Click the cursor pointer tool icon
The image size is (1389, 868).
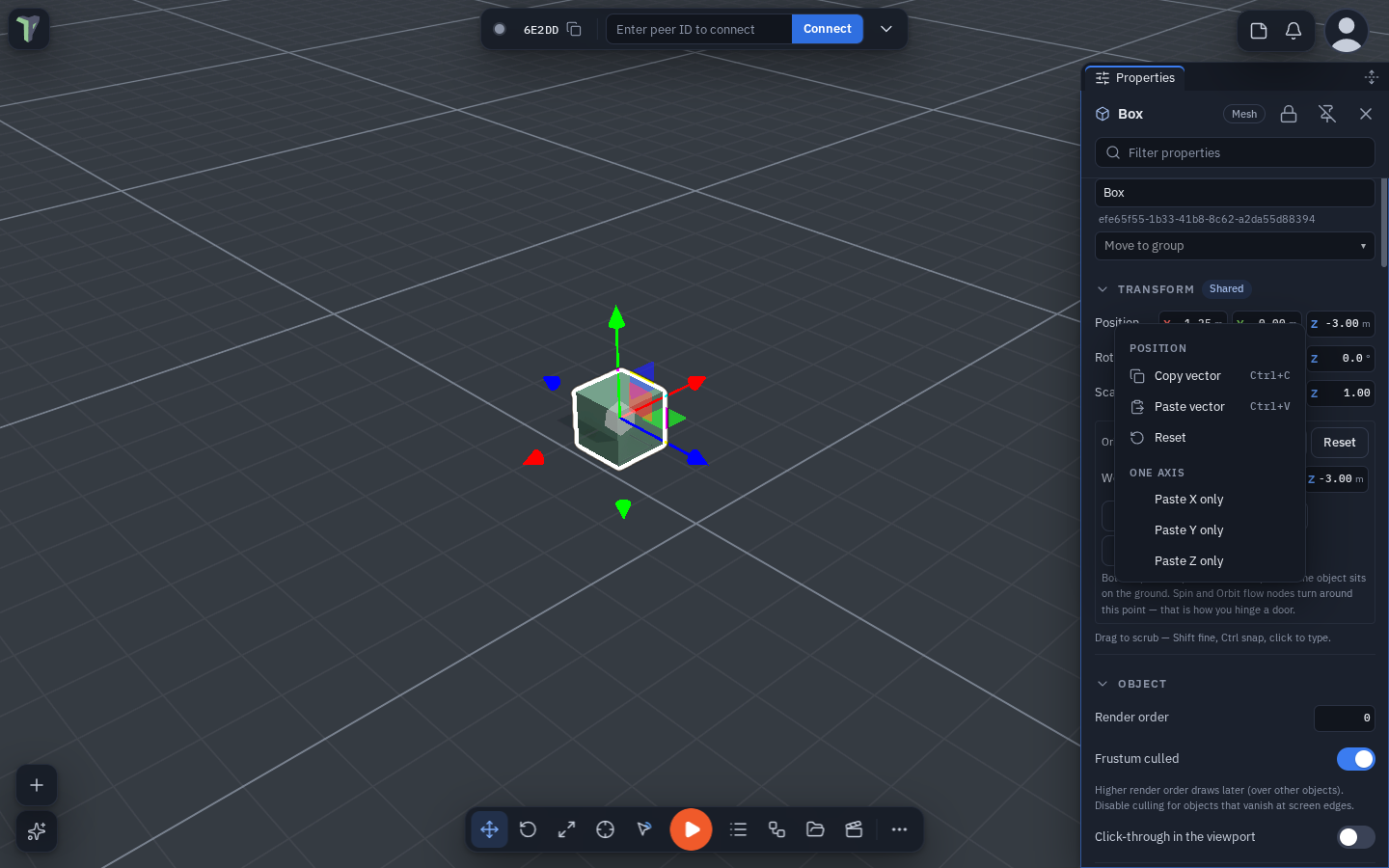pyautogui.click(x=643, y=829)
